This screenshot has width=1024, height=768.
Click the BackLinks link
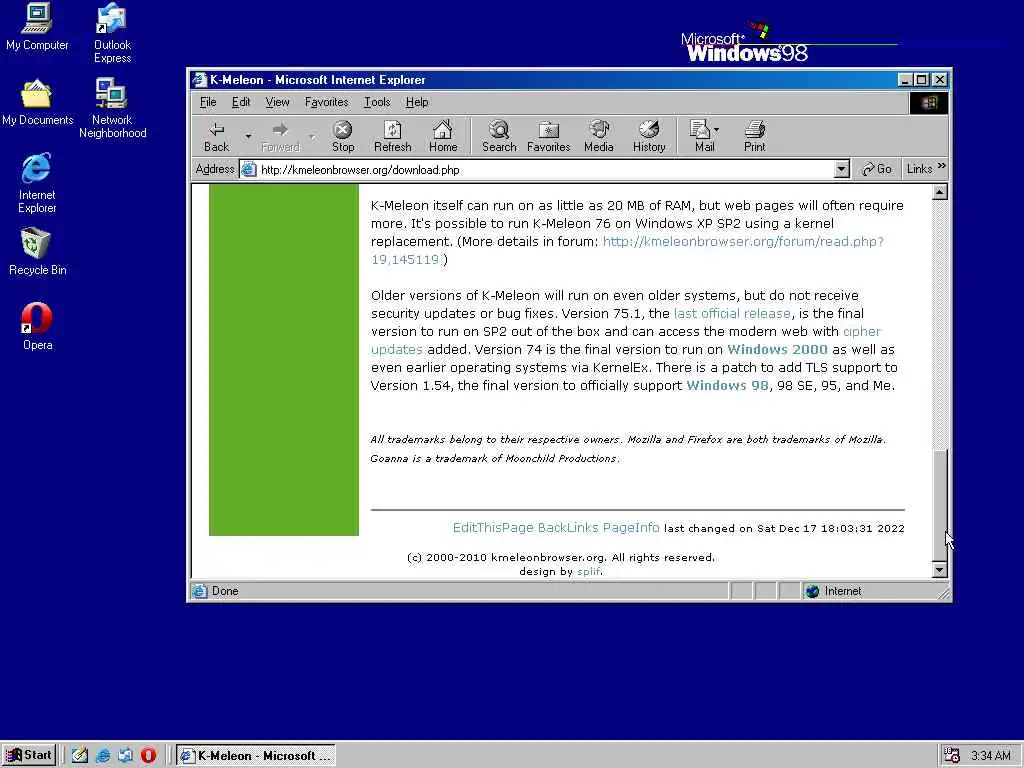pyautogui.click(x=568, y=528)
